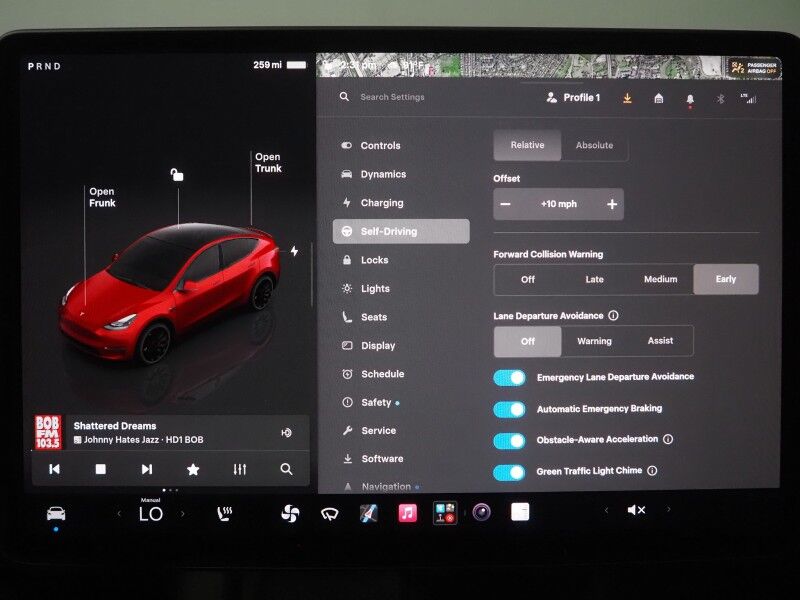Turn off Green Traffic Light Chime

pyautogui.click(x=509, y=472)
